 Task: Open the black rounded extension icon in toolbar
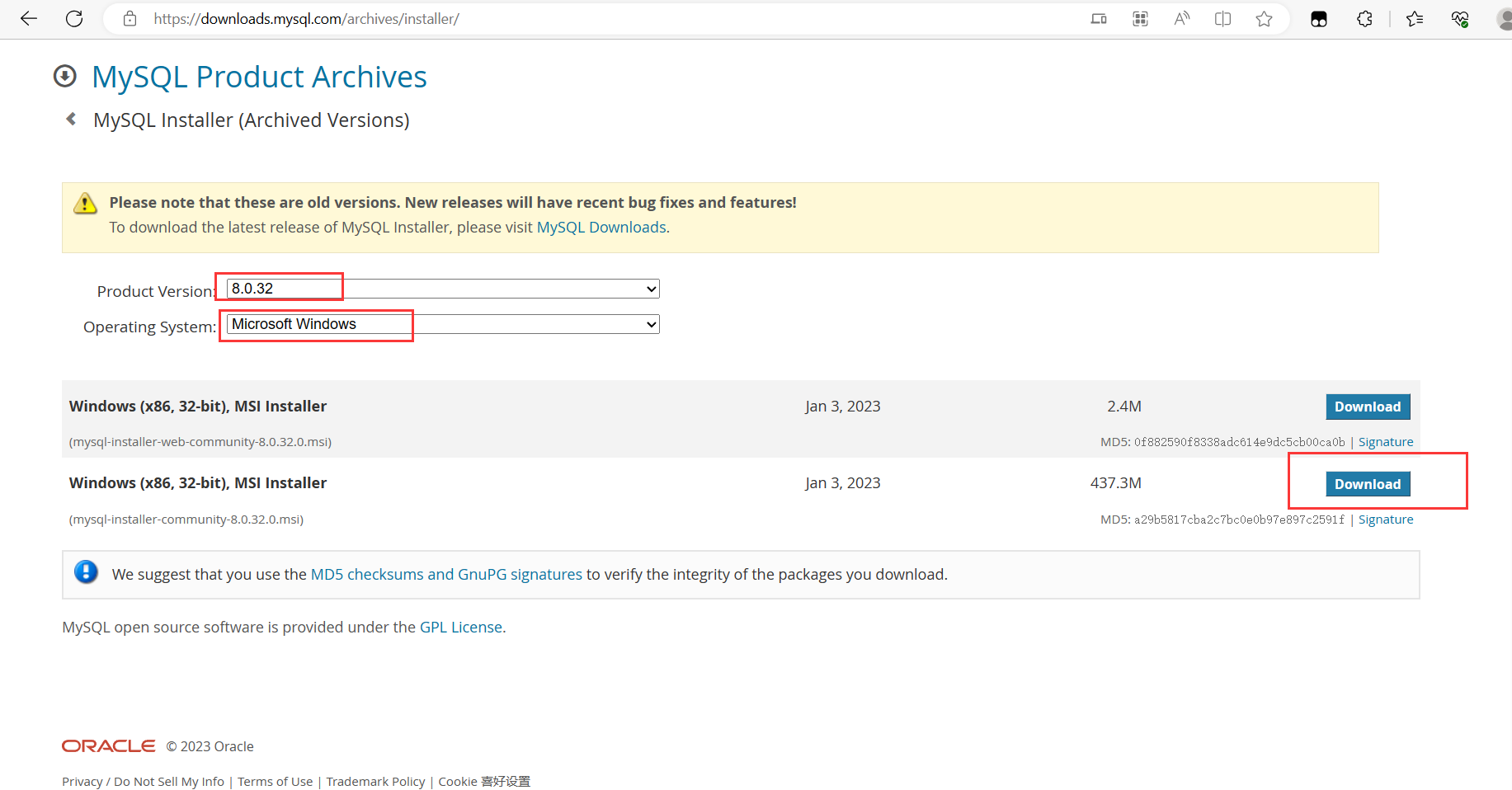(1319, 19)
